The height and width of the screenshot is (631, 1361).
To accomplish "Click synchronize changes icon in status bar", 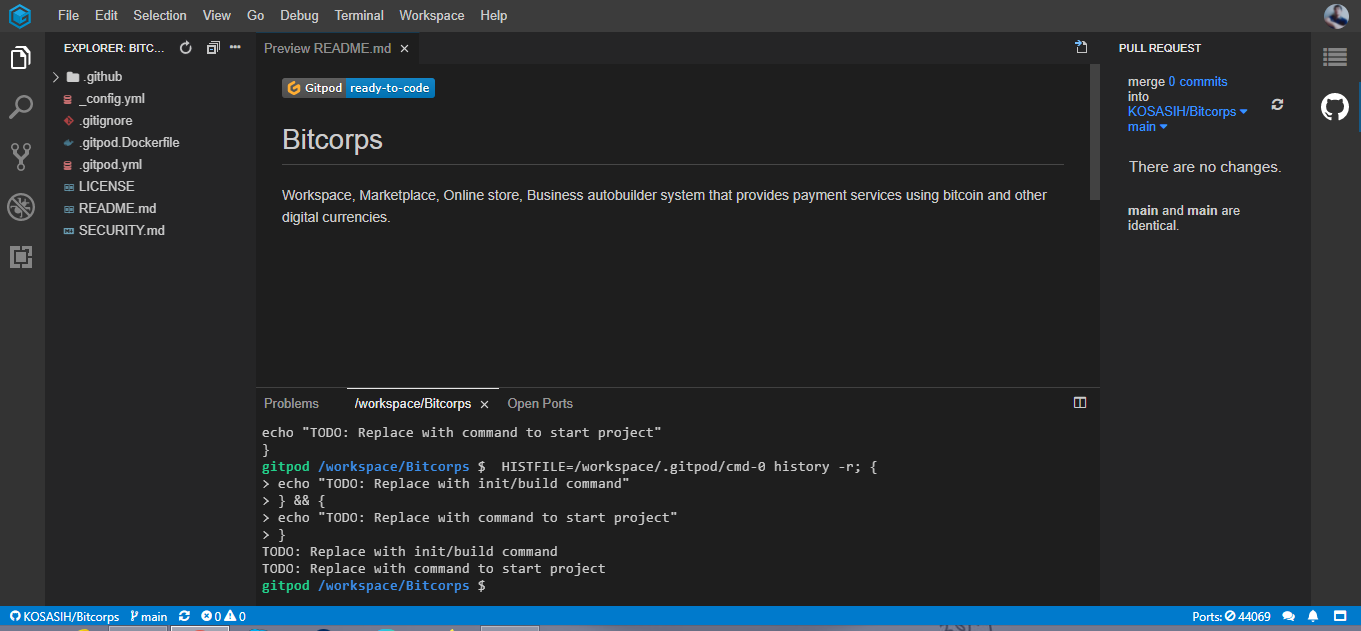I will tap(184, 617).
